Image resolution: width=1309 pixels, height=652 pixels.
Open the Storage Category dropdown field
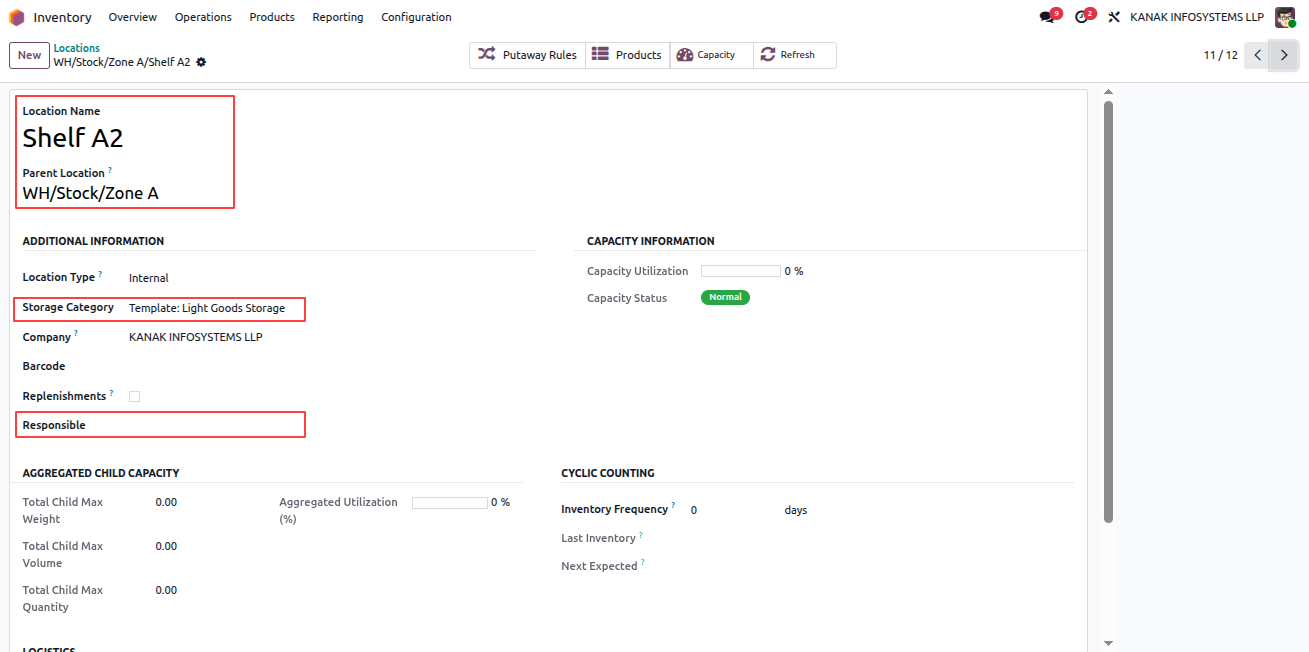pos(214,308)
